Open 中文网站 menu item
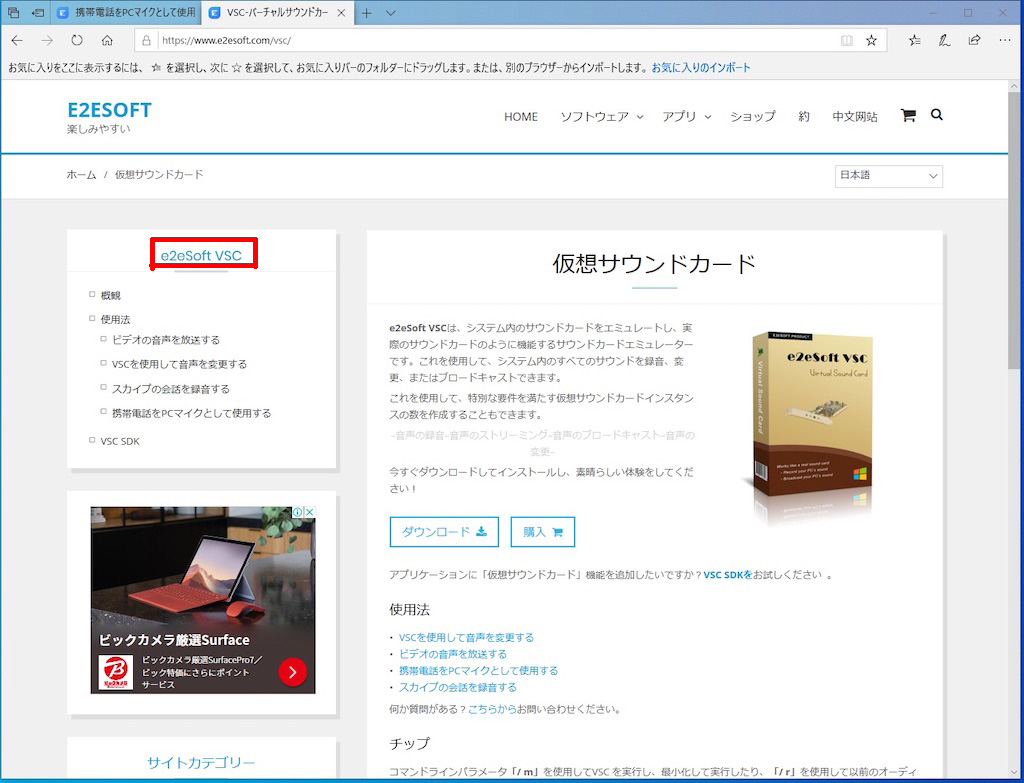This screenshot has height=783, width=1024. pyautogui.click(x=854, y=116)
